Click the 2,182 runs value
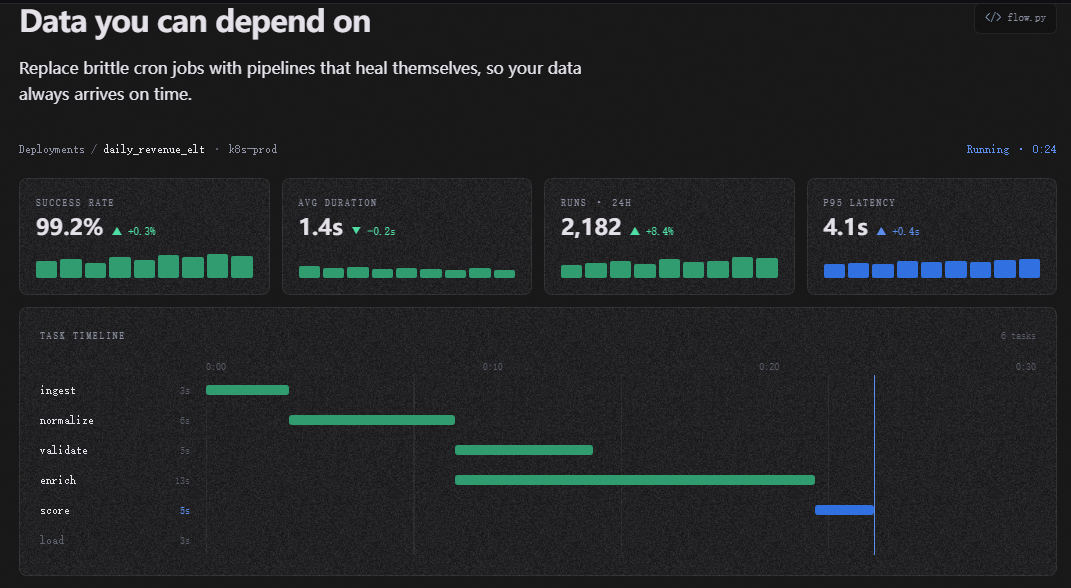Image resolution: width=1071 pixels, height=588 pixels. [591, 227]
